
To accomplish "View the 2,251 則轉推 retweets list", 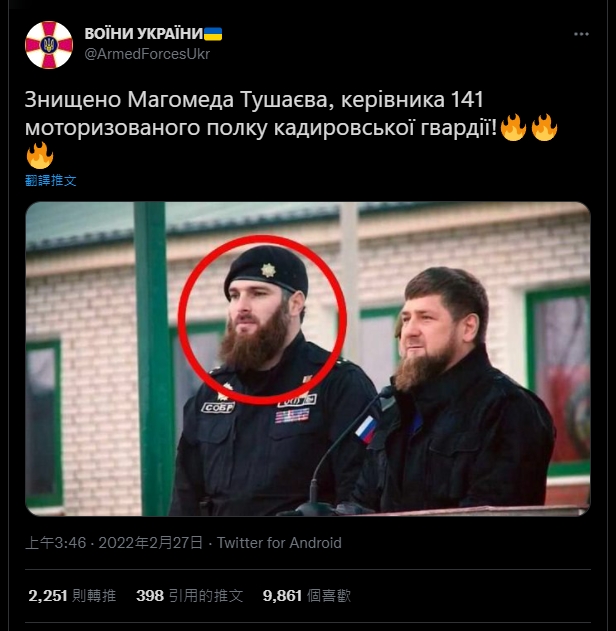I will pyautogui.click(x=72, y=596).
